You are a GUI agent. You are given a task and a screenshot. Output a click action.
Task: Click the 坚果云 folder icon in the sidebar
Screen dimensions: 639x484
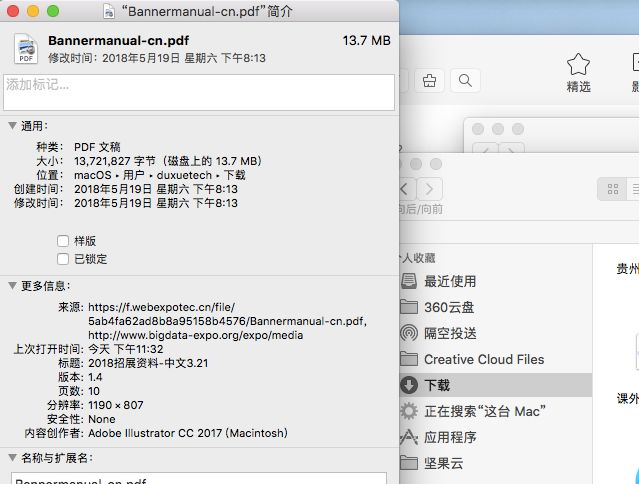tap(409, 463)
